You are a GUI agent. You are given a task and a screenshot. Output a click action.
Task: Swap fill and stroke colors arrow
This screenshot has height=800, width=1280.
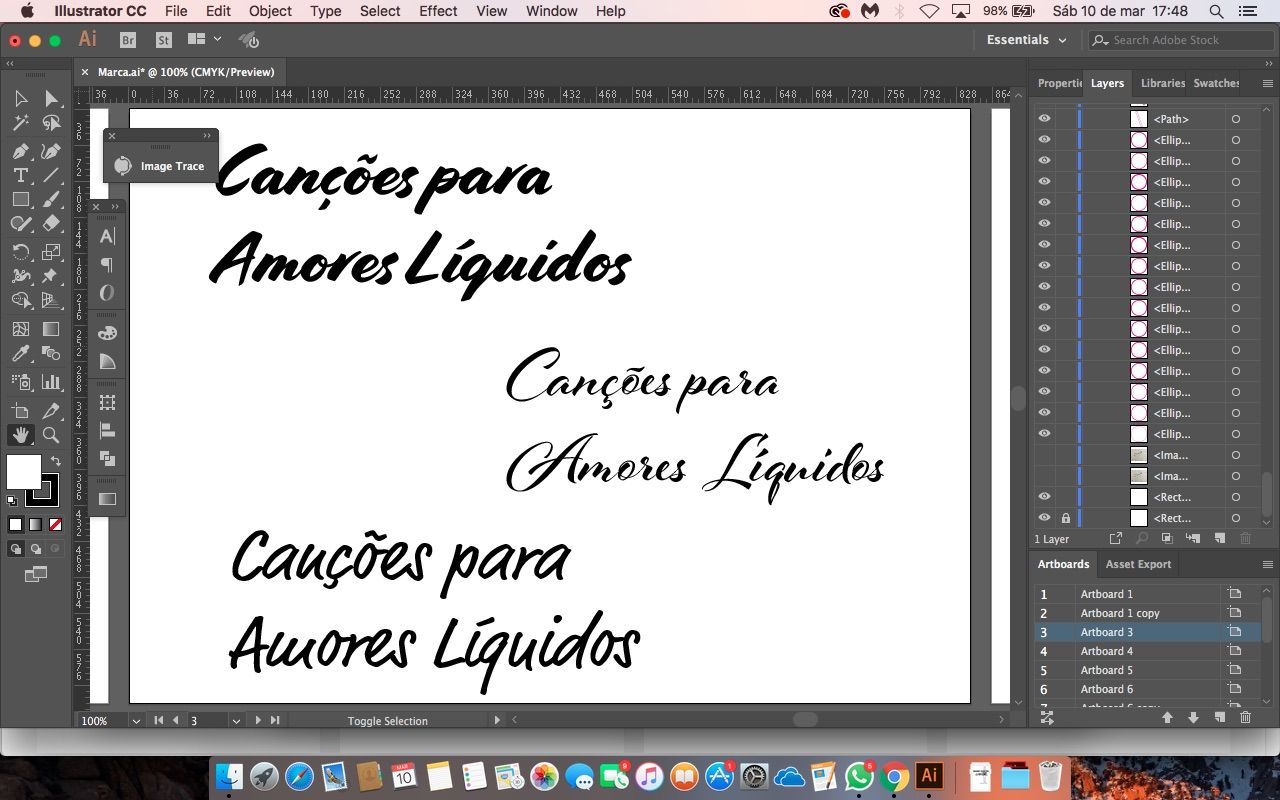56,461
